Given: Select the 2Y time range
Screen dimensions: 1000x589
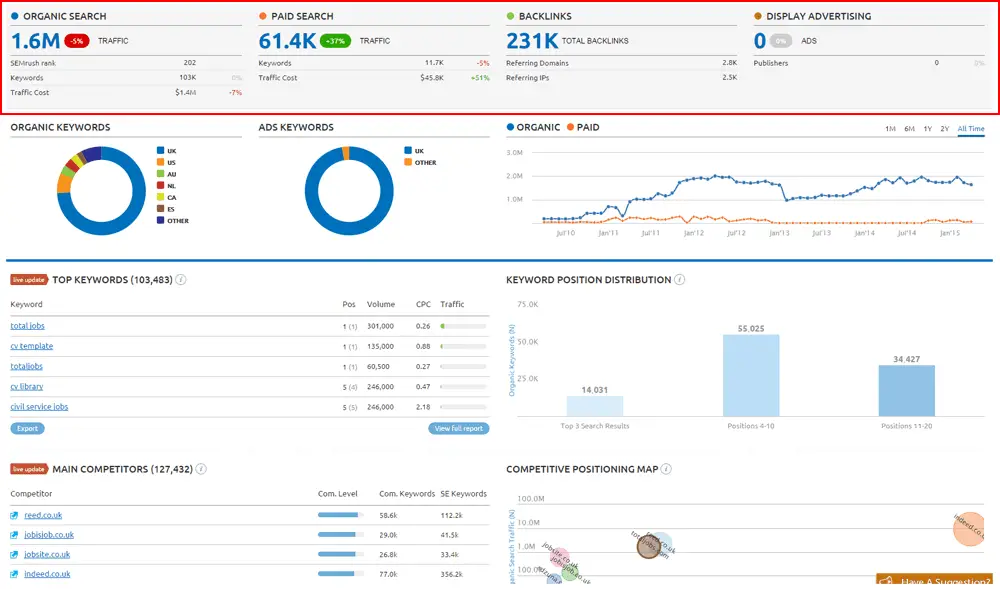Looking at the screenshot, I should pyautogui.click(x=945, y=129).
